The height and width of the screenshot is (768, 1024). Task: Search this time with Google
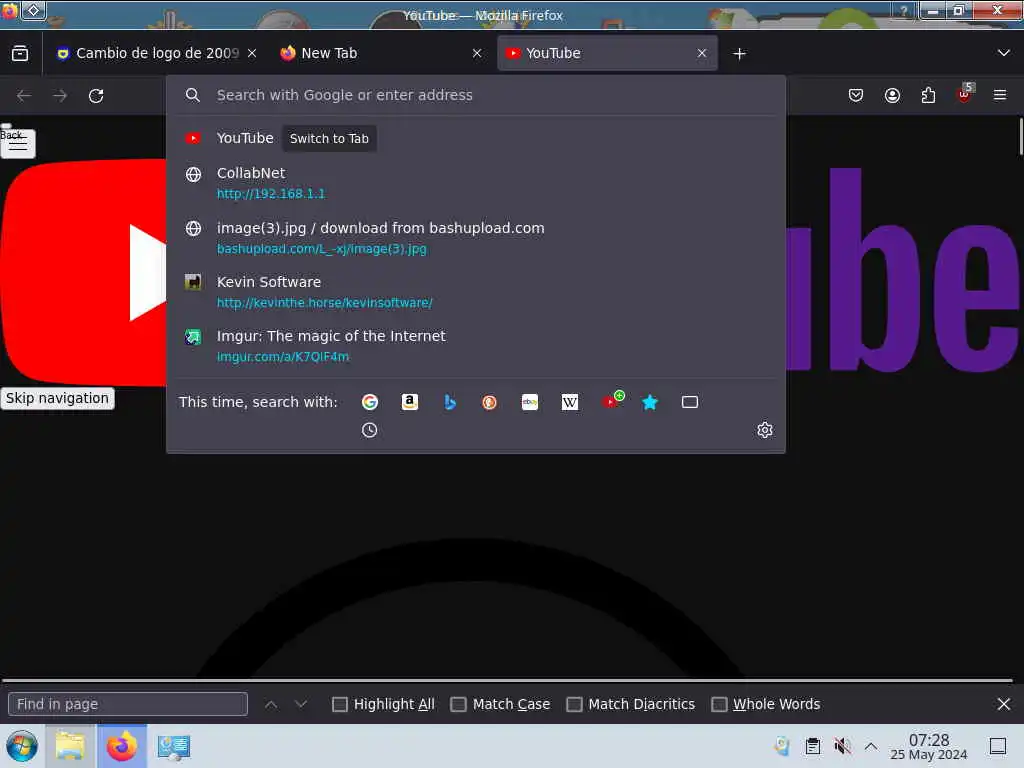click(370, 402)
